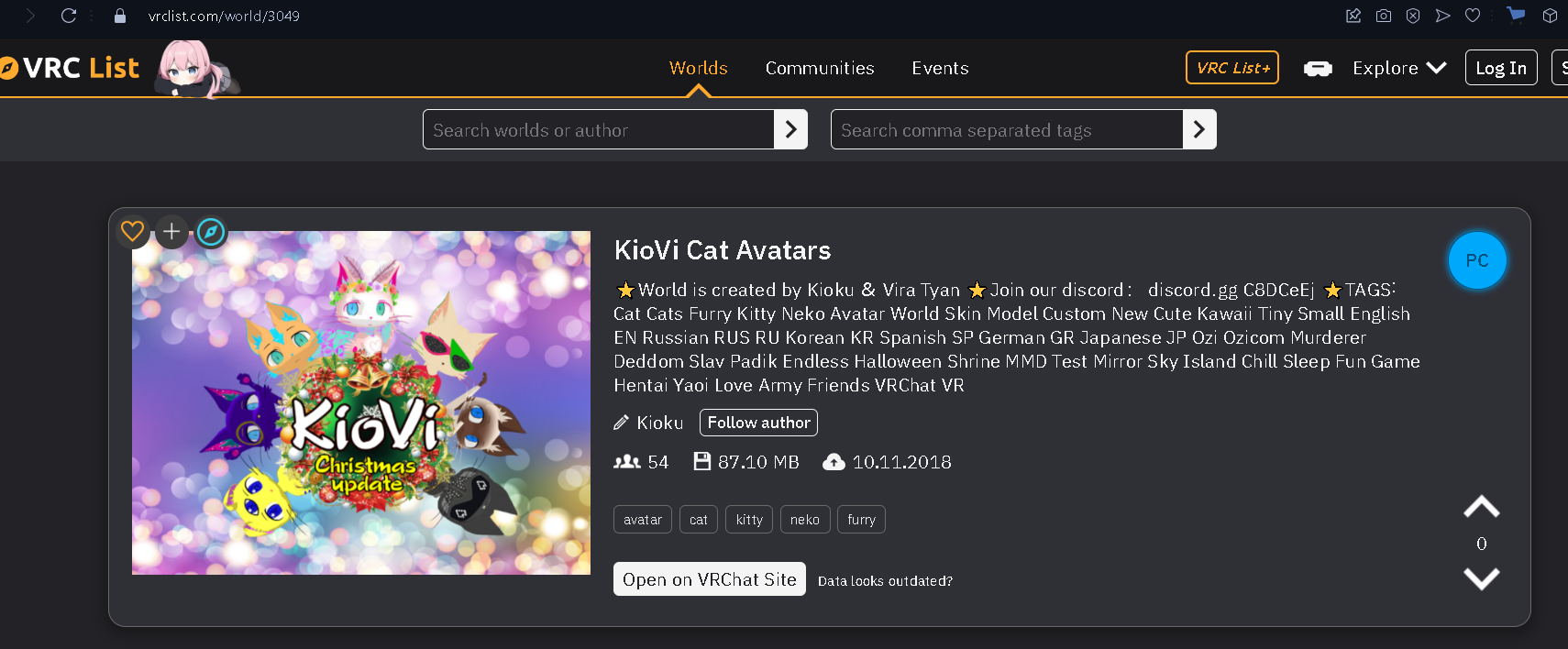Click the browser forward arrow
The image size is (1568, 649).
(x=30, y=16)
